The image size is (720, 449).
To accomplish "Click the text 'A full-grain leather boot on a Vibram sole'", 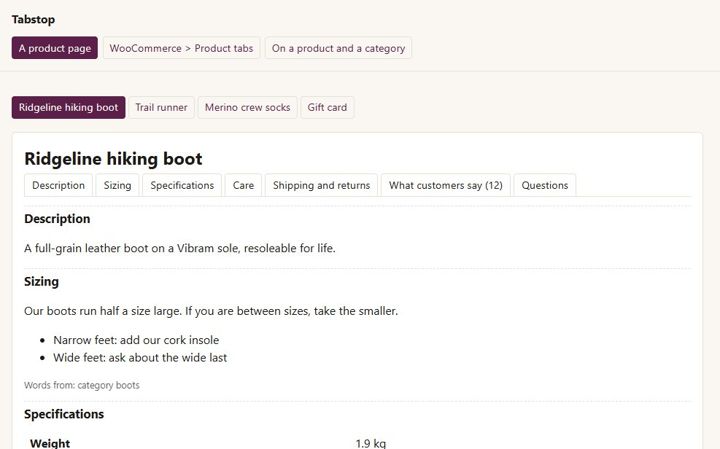I will pos(132,248).
